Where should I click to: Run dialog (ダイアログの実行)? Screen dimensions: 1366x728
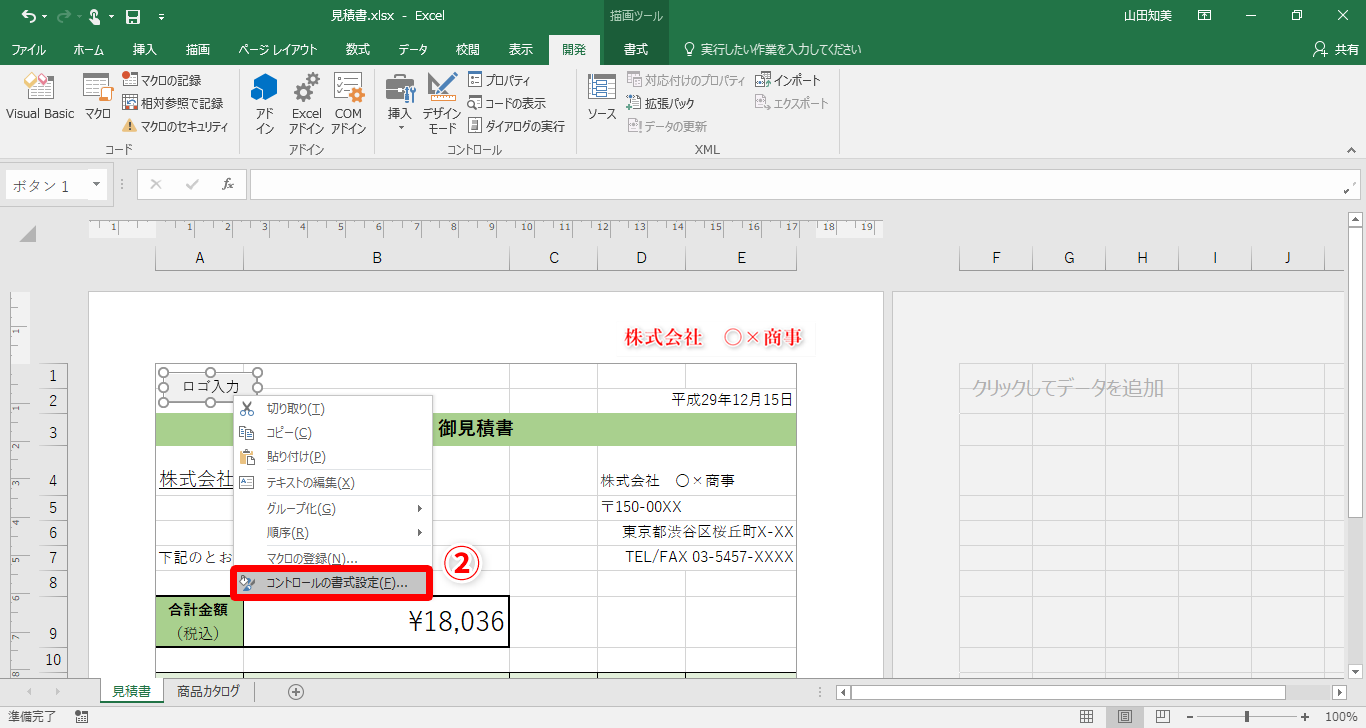pyautogui.click(x=516, y=126)
